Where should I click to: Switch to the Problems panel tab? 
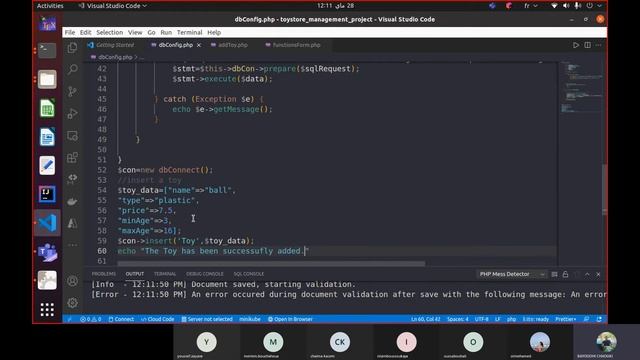(104, 274)
